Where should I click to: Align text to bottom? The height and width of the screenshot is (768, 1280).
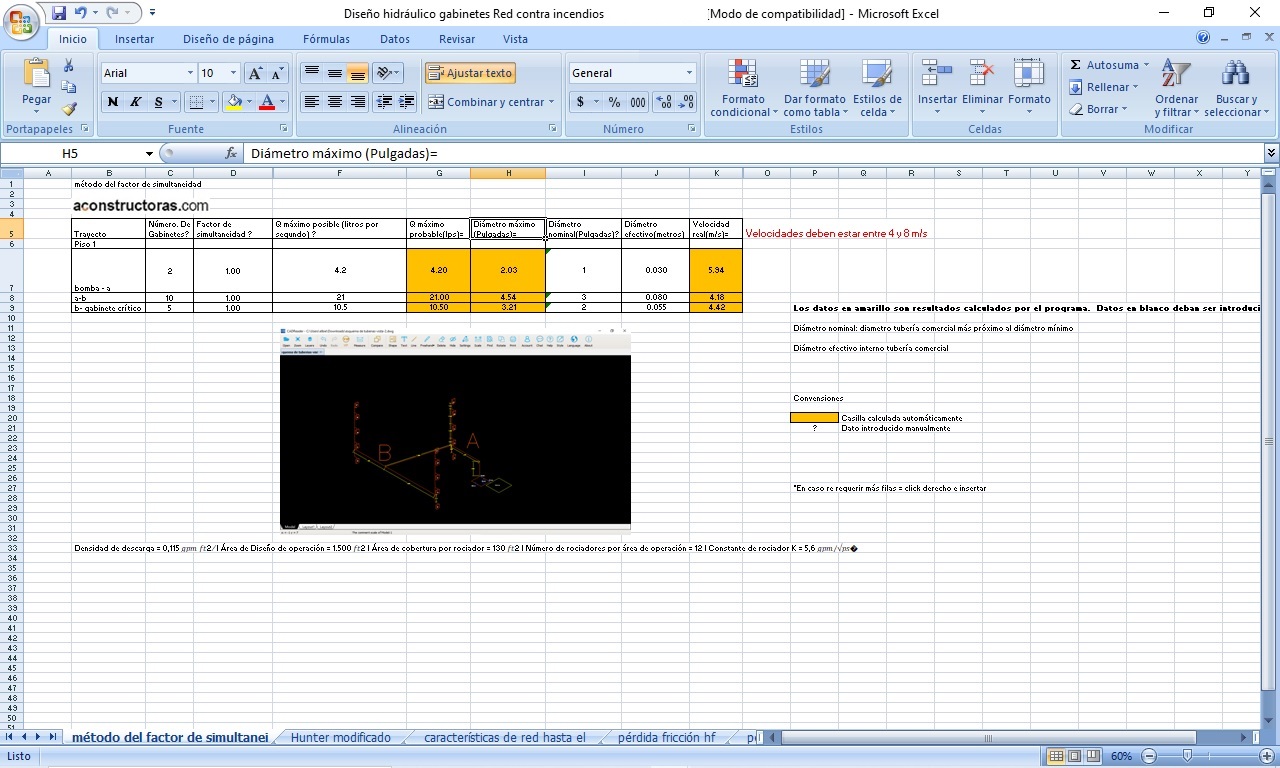(357, 73)
